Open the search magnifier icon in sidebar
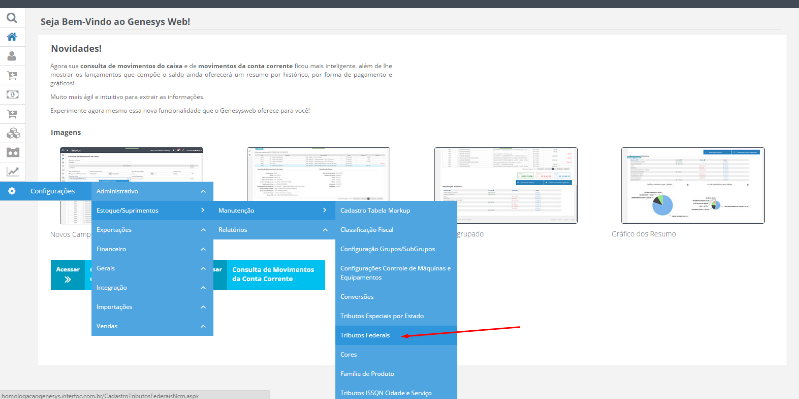 pos(12,18)
